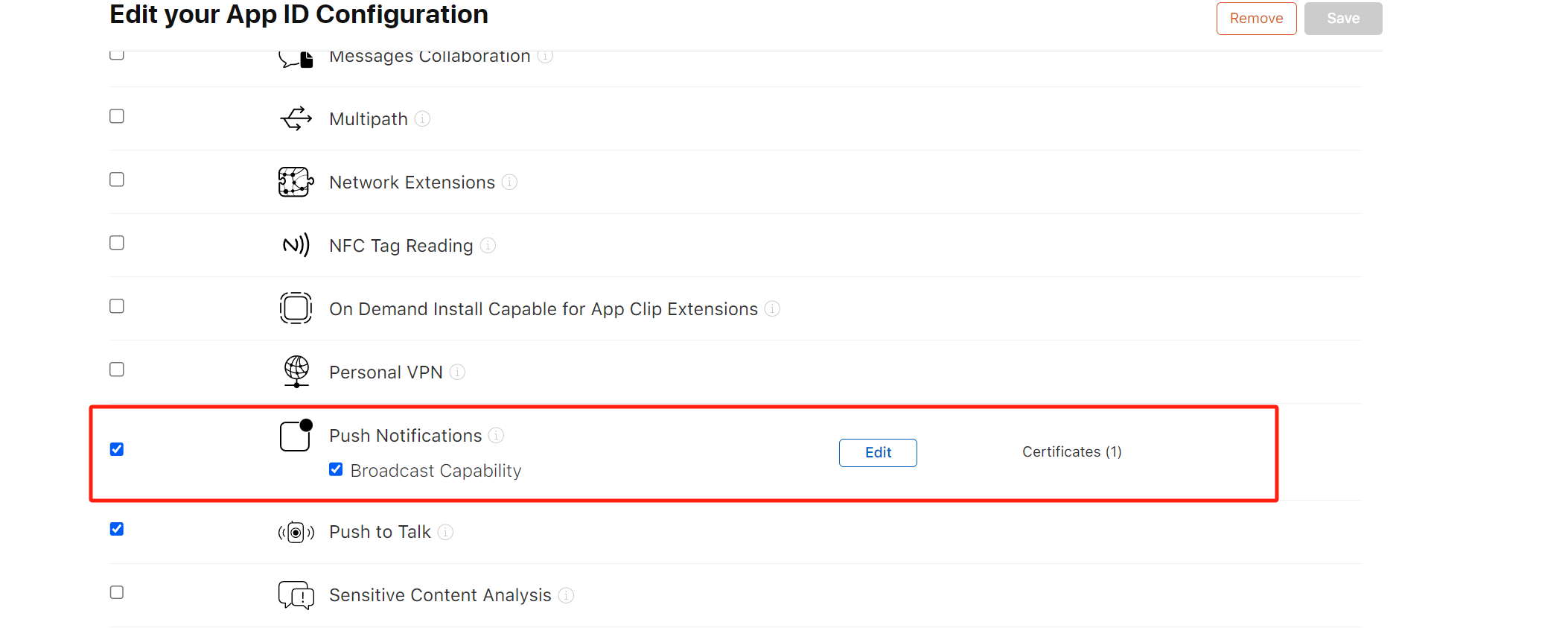Viewport: 1568px width, 628px height.
Task: Click App Clip Extensions rounded square icon
Action: click(x=296, y=308)
